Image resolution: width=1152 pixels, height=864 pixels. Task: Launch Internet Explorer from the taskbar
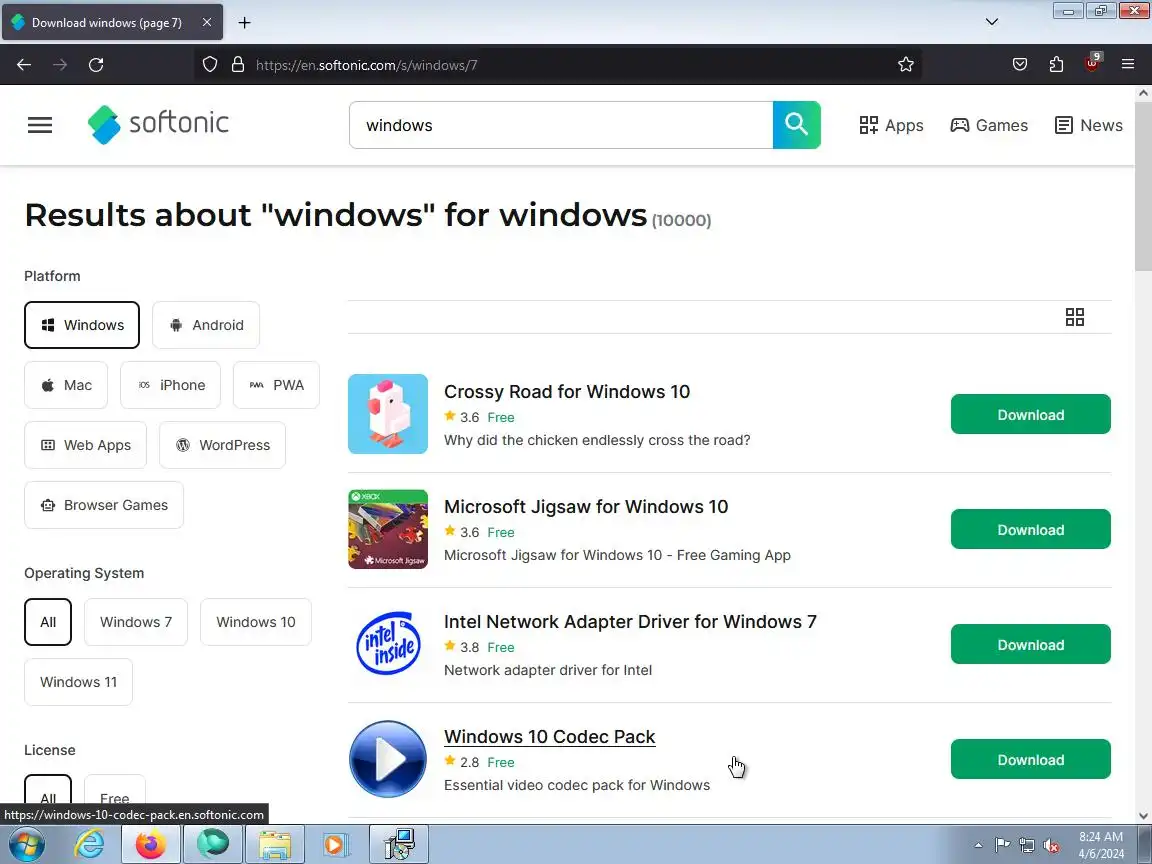90,845
